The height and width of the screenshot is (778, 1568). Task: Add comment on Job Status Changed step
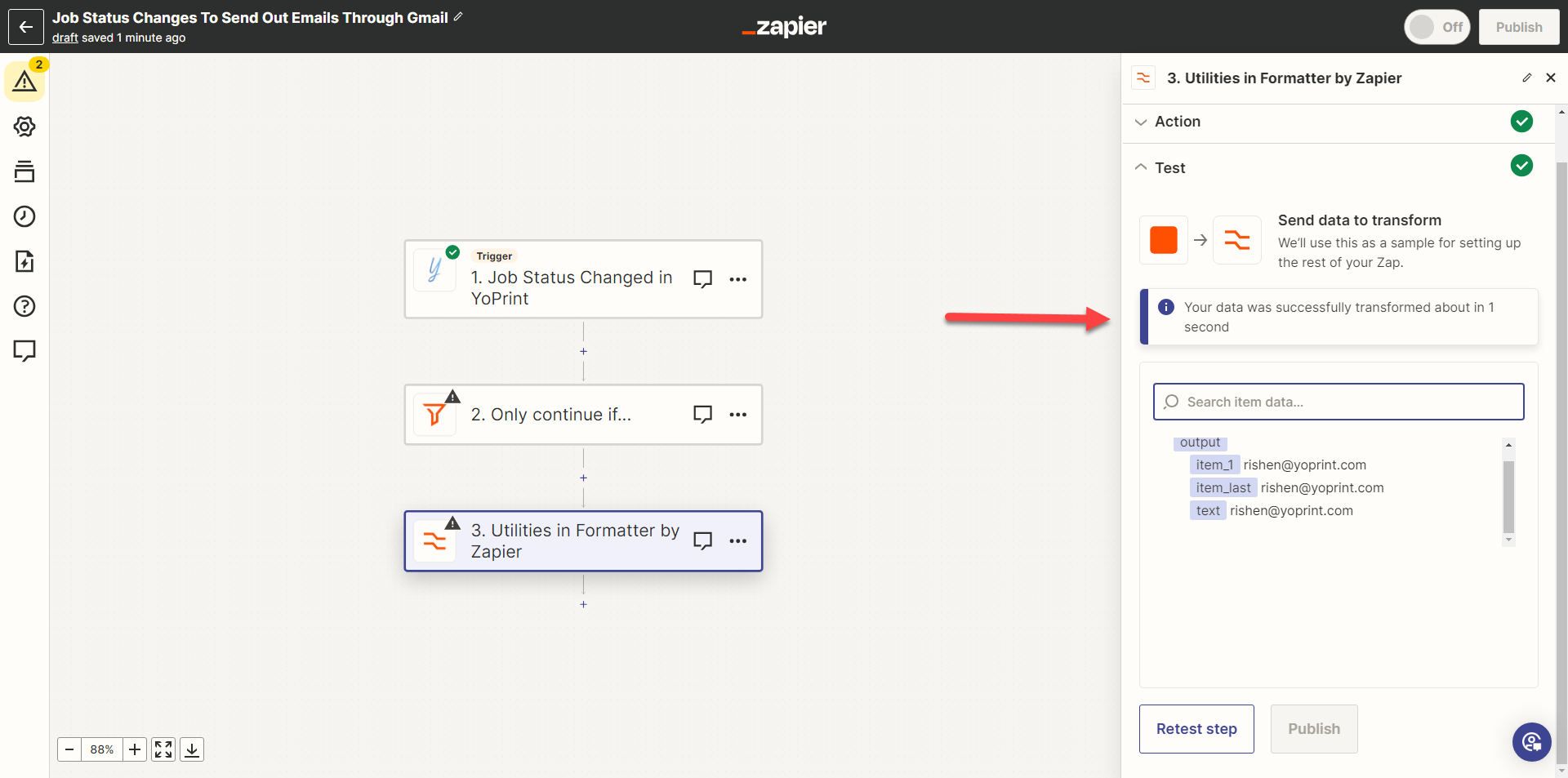702,279
